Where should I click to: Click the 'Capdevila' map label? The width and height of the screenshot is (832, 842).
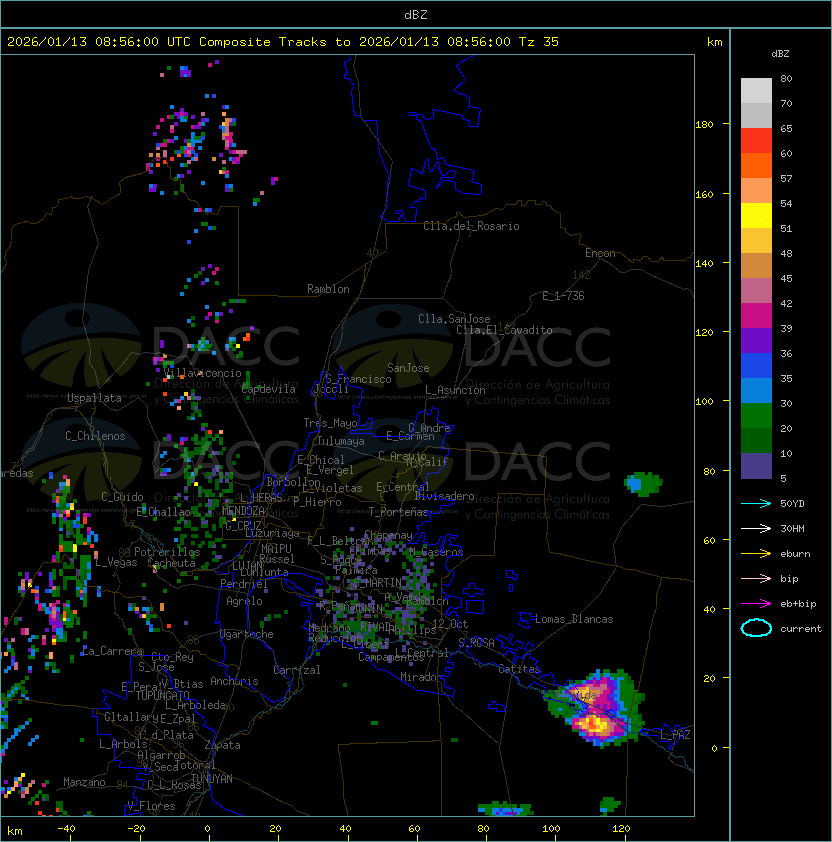click(x=269, y=389)
